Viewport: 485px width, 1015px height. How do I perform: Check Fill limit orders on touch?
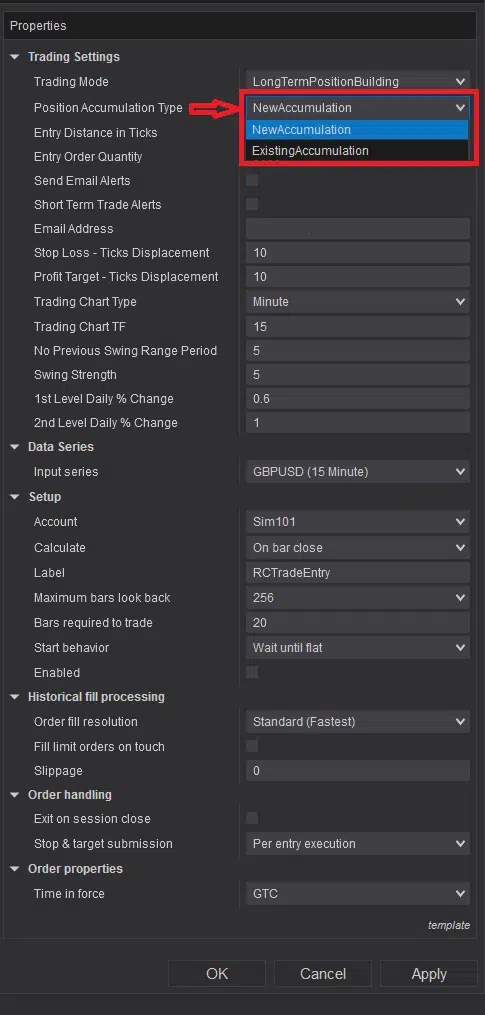(x=252, y=746)
